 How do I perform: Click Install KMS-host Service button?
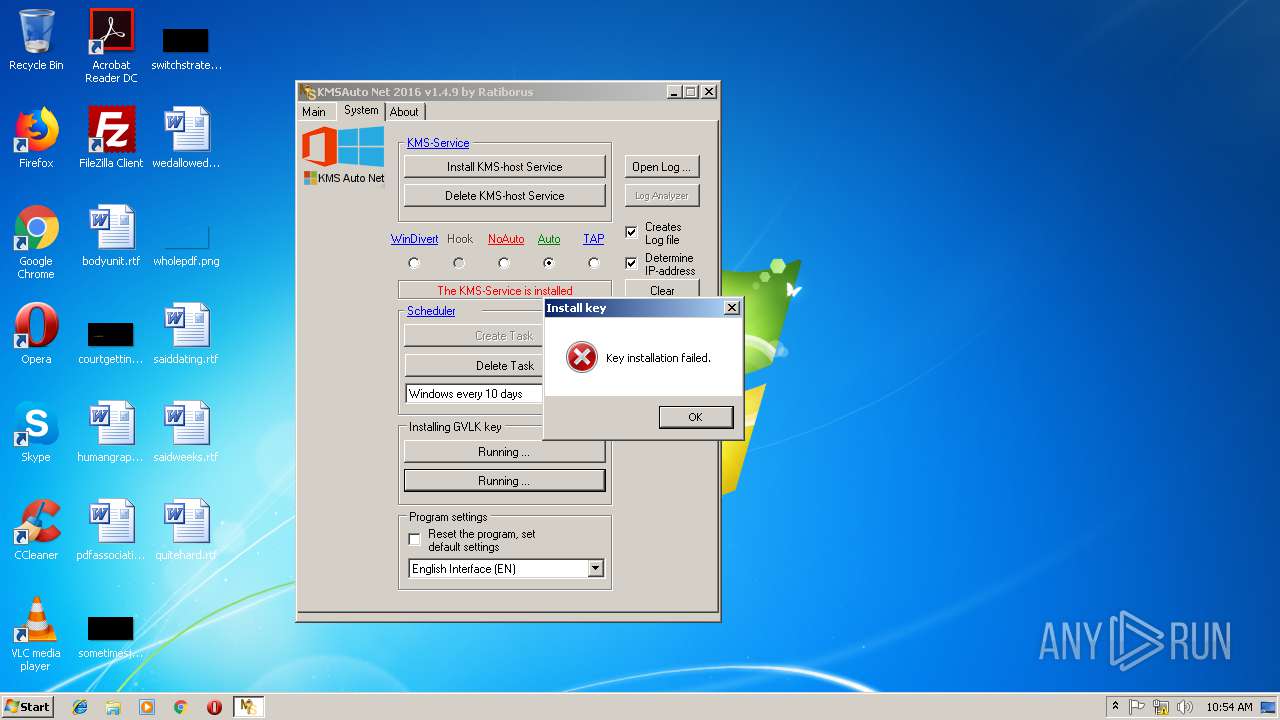pos(505,167)
